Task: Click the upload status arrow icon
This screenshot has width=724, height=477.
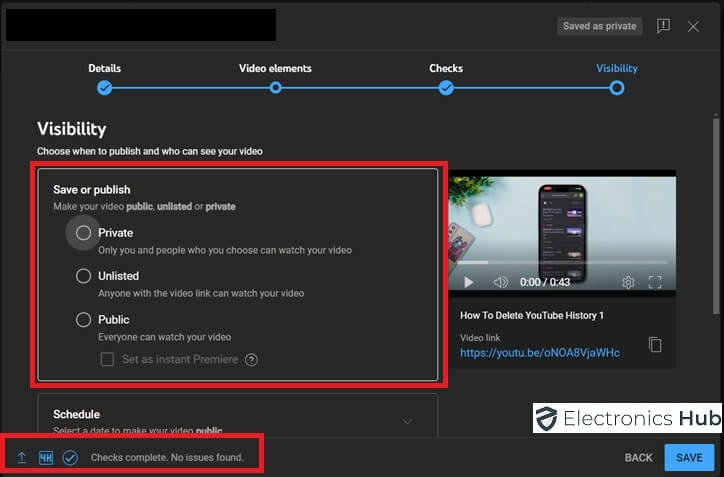Action: [x=22, y=458]
